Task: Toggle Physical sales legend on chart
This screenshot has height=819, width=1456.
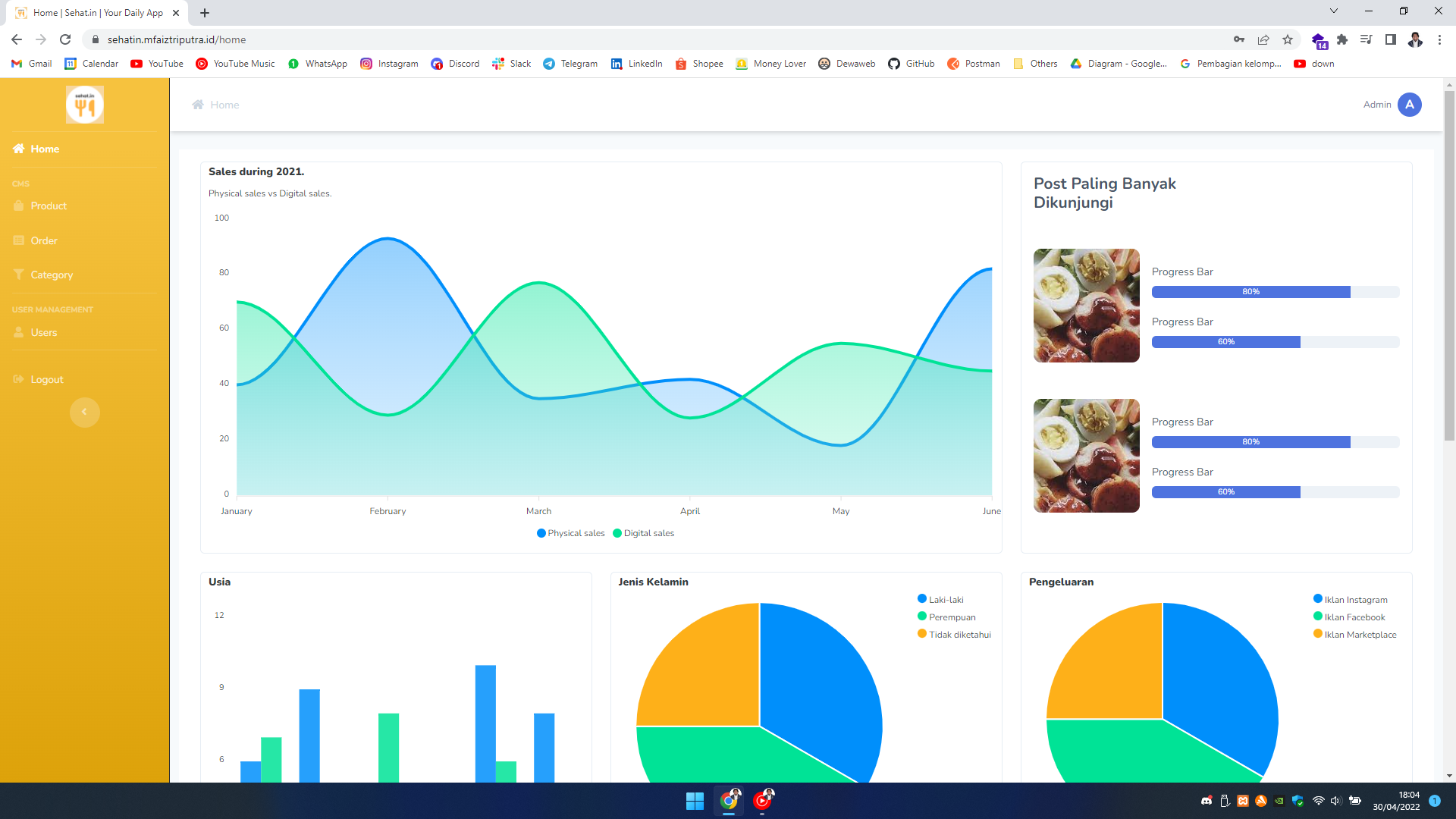Action: (571, 533)
